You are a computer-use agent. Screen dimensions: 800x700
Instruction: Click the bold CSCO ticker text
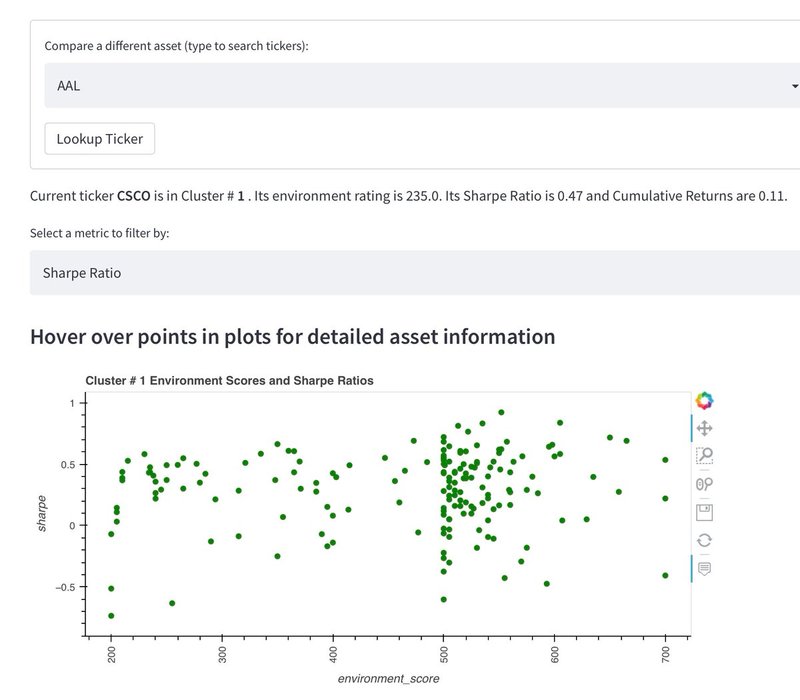[x=134, y=196]
